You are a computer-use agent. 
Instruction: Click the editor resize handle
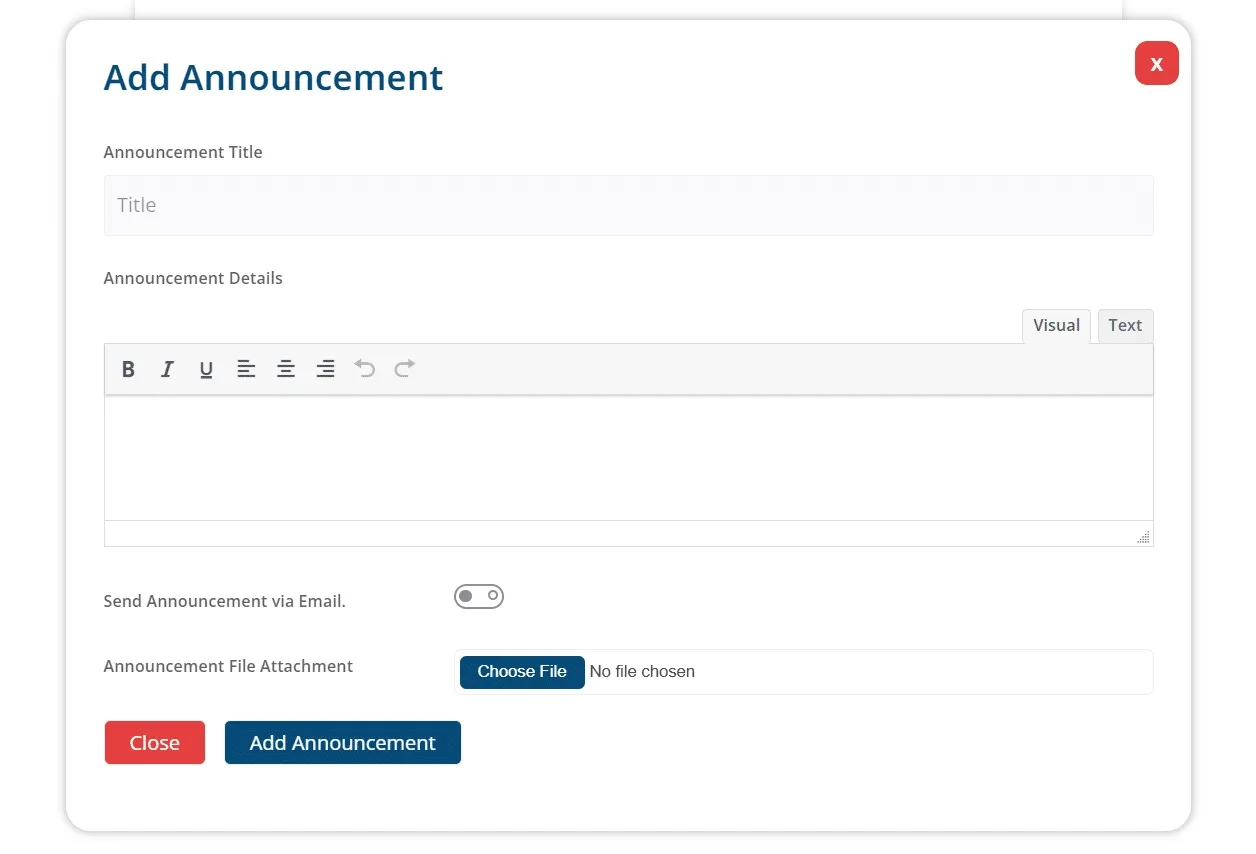1143,537
